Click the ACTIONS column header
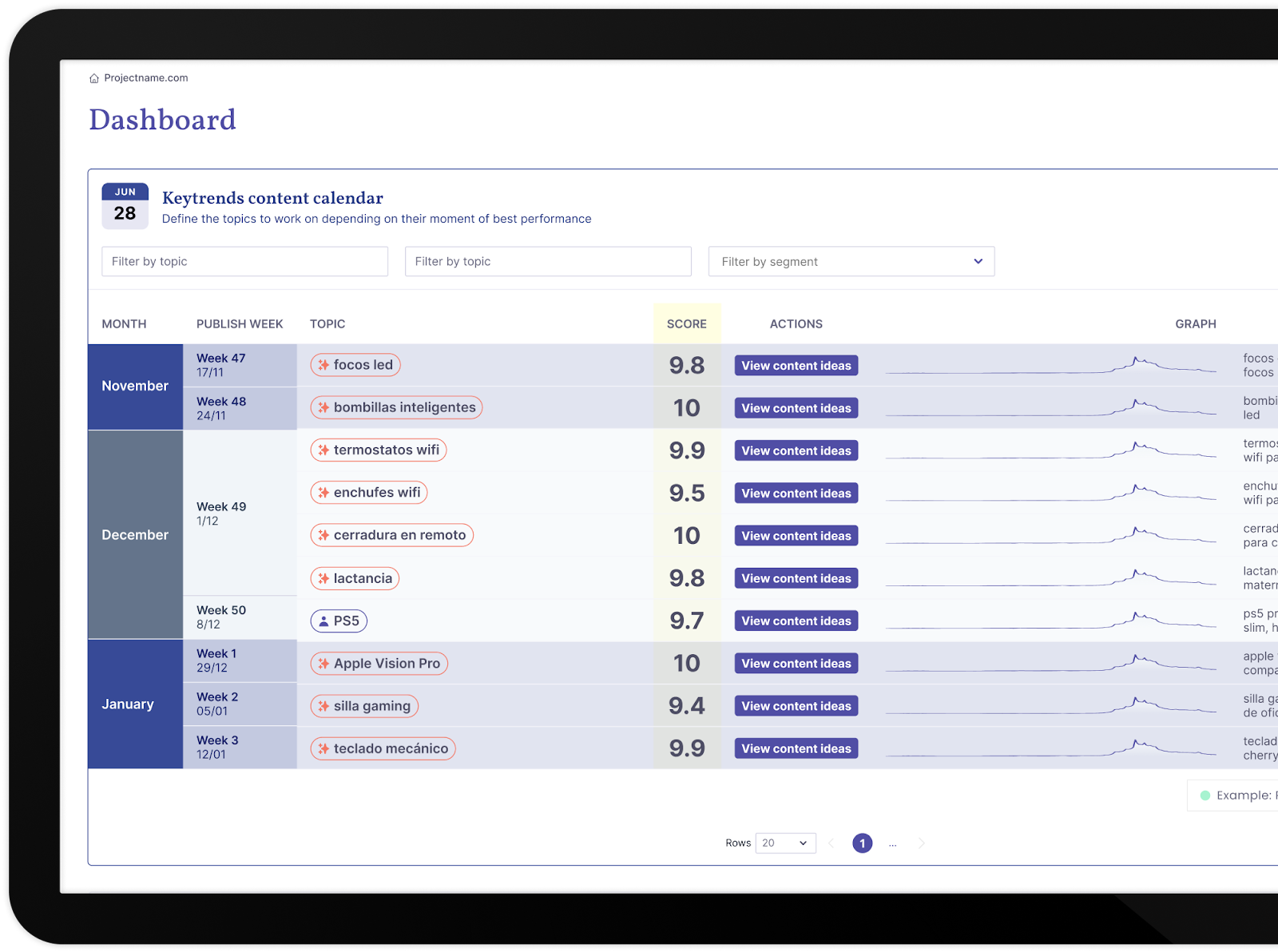The width and height of the screenshot is (1278, 952). tap(796, 324)
